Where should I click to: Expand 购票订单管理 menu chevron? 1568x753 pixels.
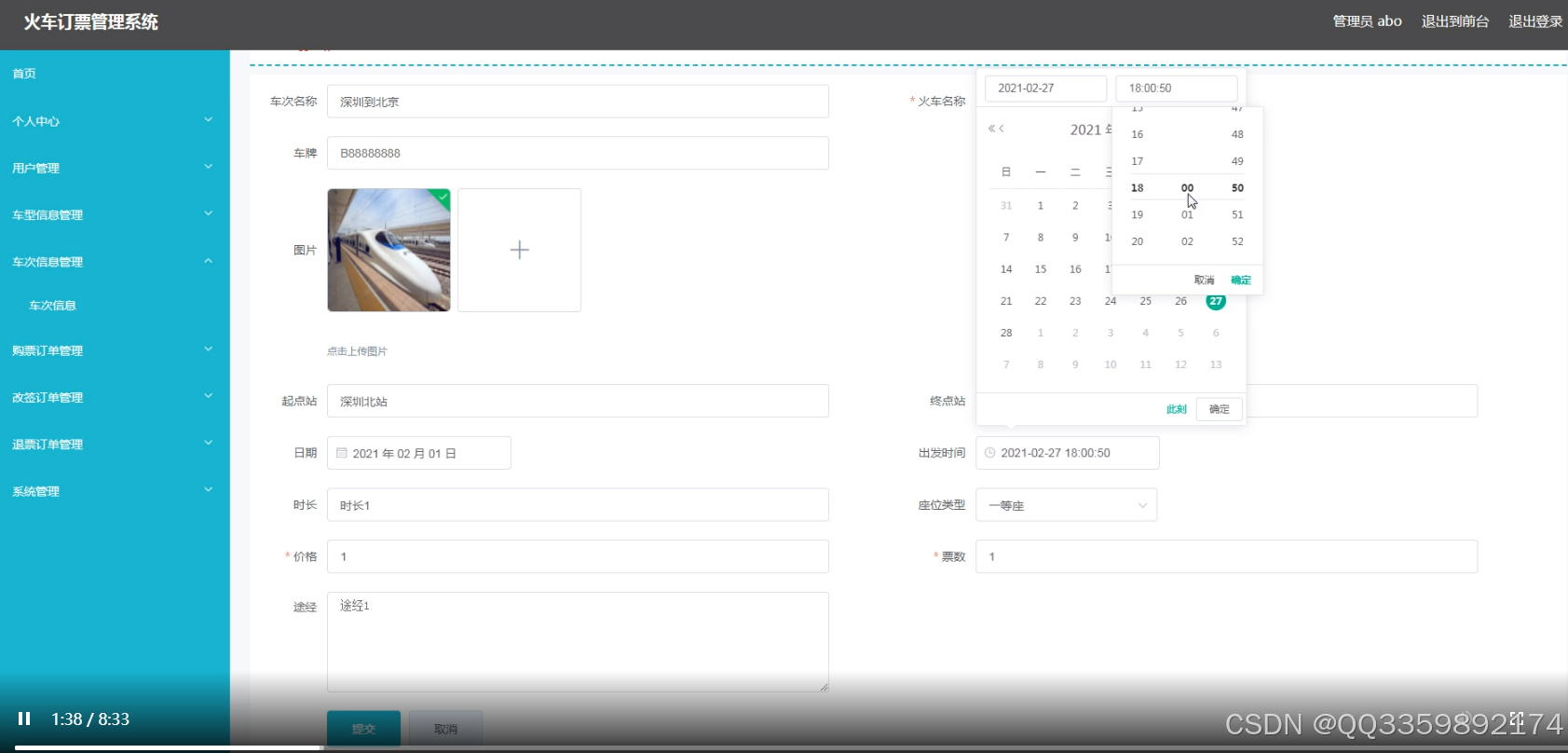click(209, 349)
